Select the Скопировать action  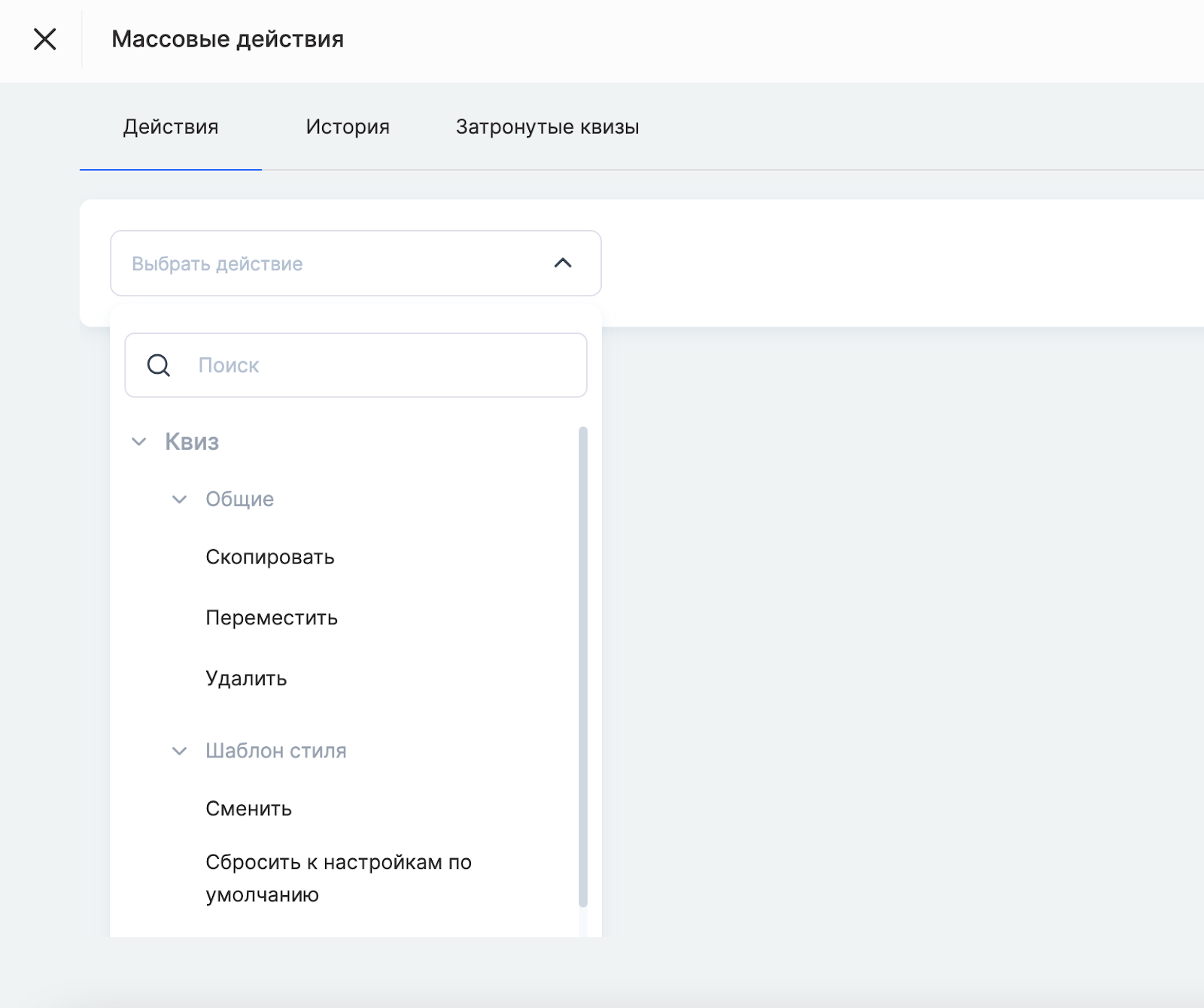(269, 557)
